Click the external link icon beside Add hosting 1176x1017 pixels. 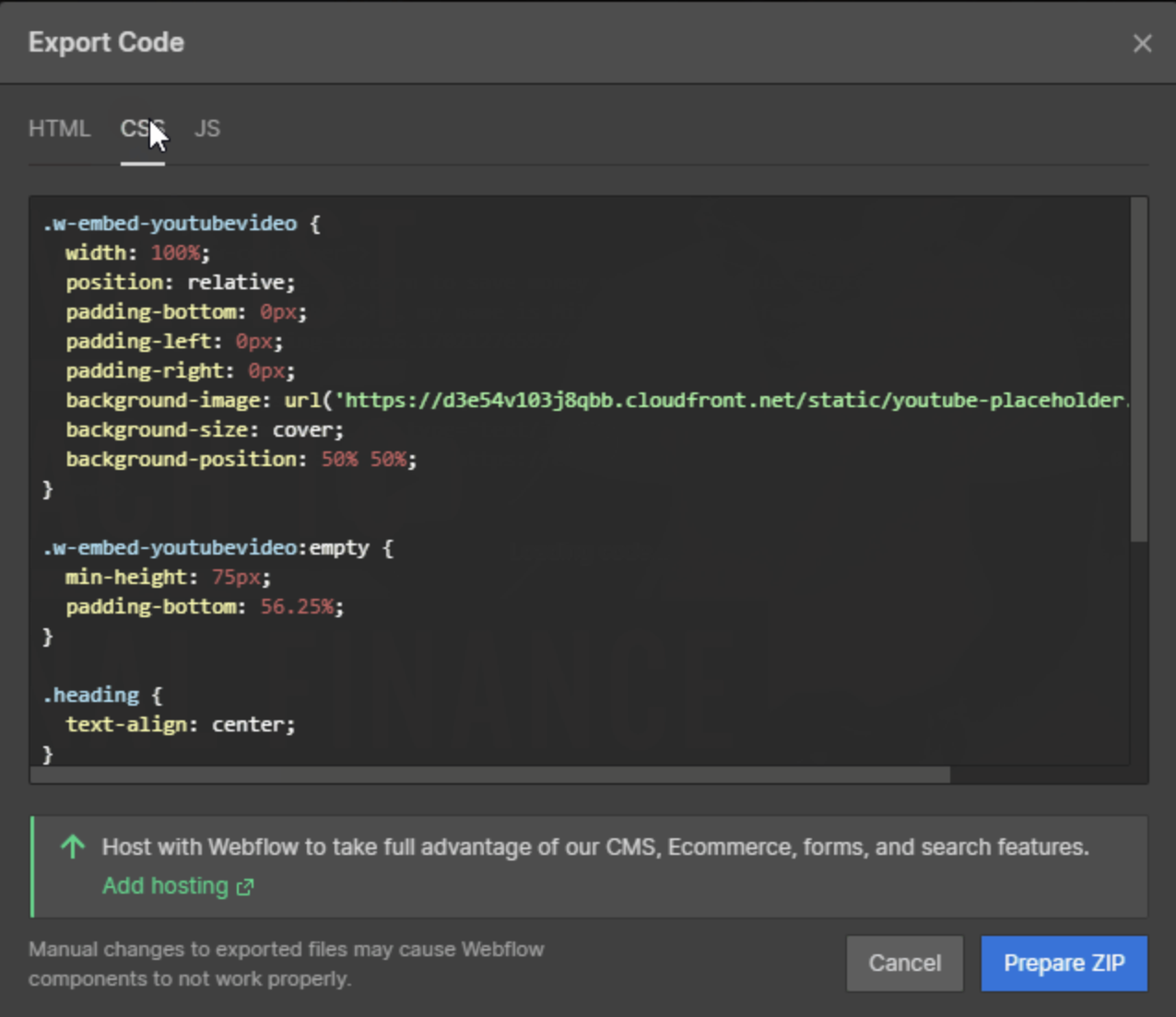(244, 886)
